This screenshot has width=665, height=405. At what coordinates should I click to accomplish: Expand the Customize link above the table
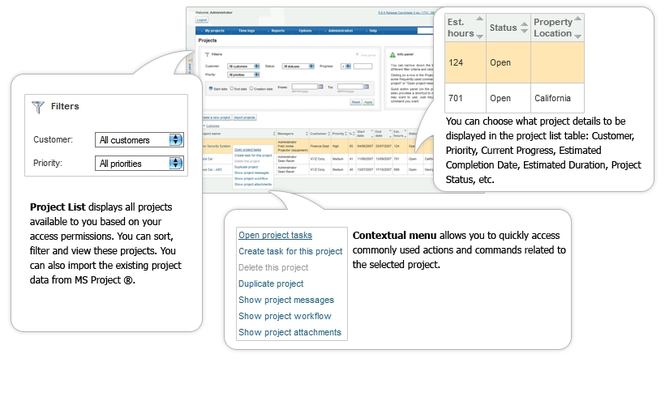pyautogui.click(x=212, y=126)
